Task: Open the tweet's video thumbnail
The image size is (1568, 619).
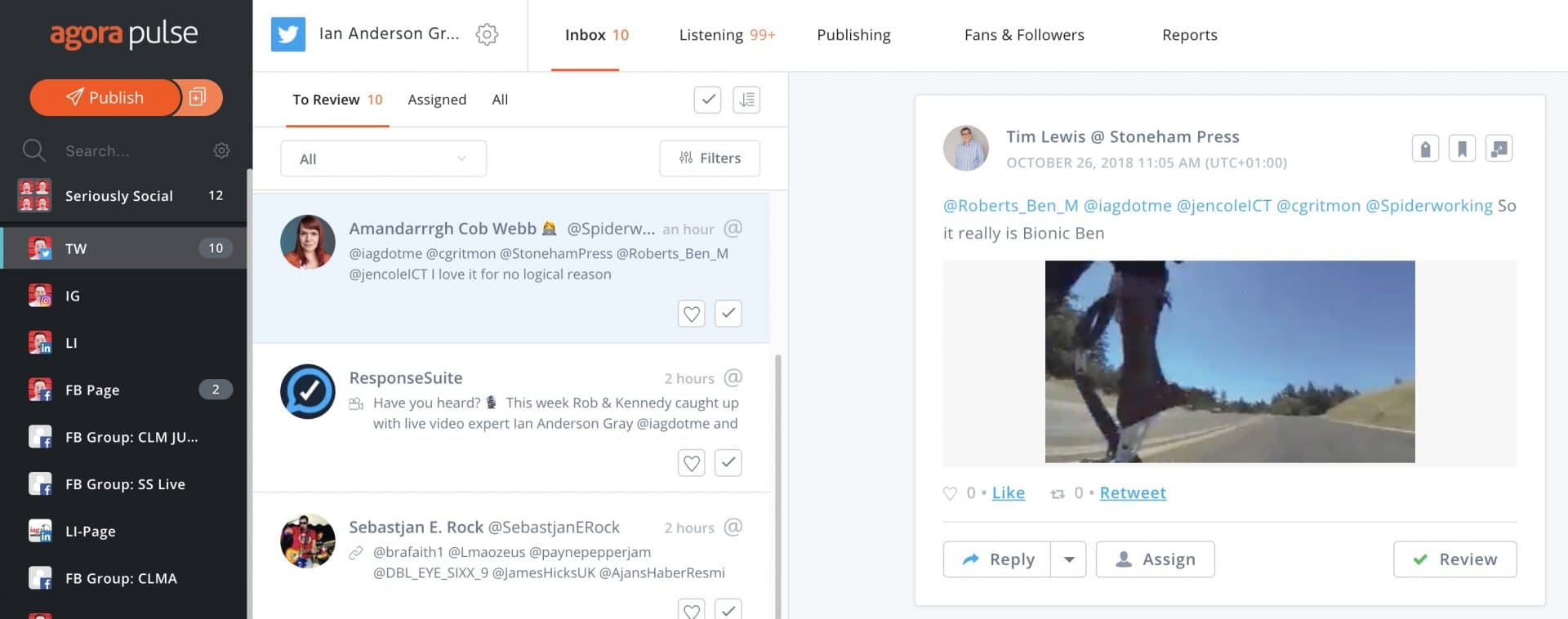Action: [x=1230, y=362]
